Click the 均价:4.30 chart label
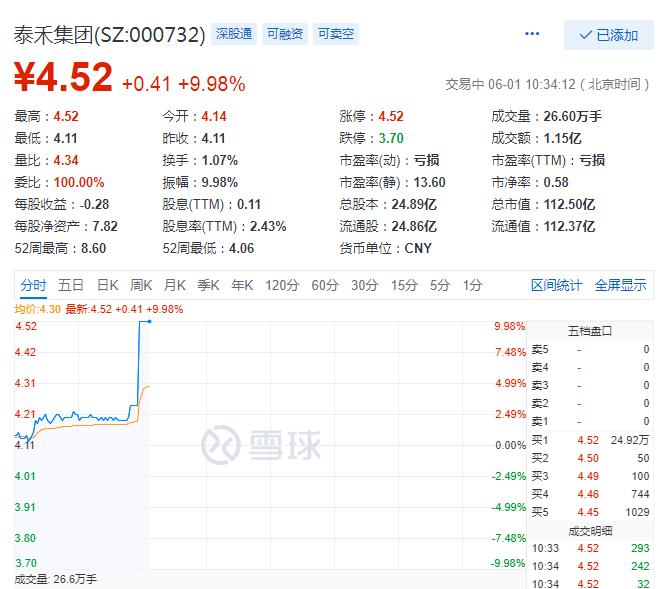This screenshot has height=589, width=665. pyautogui.click(x=37, y=309)
